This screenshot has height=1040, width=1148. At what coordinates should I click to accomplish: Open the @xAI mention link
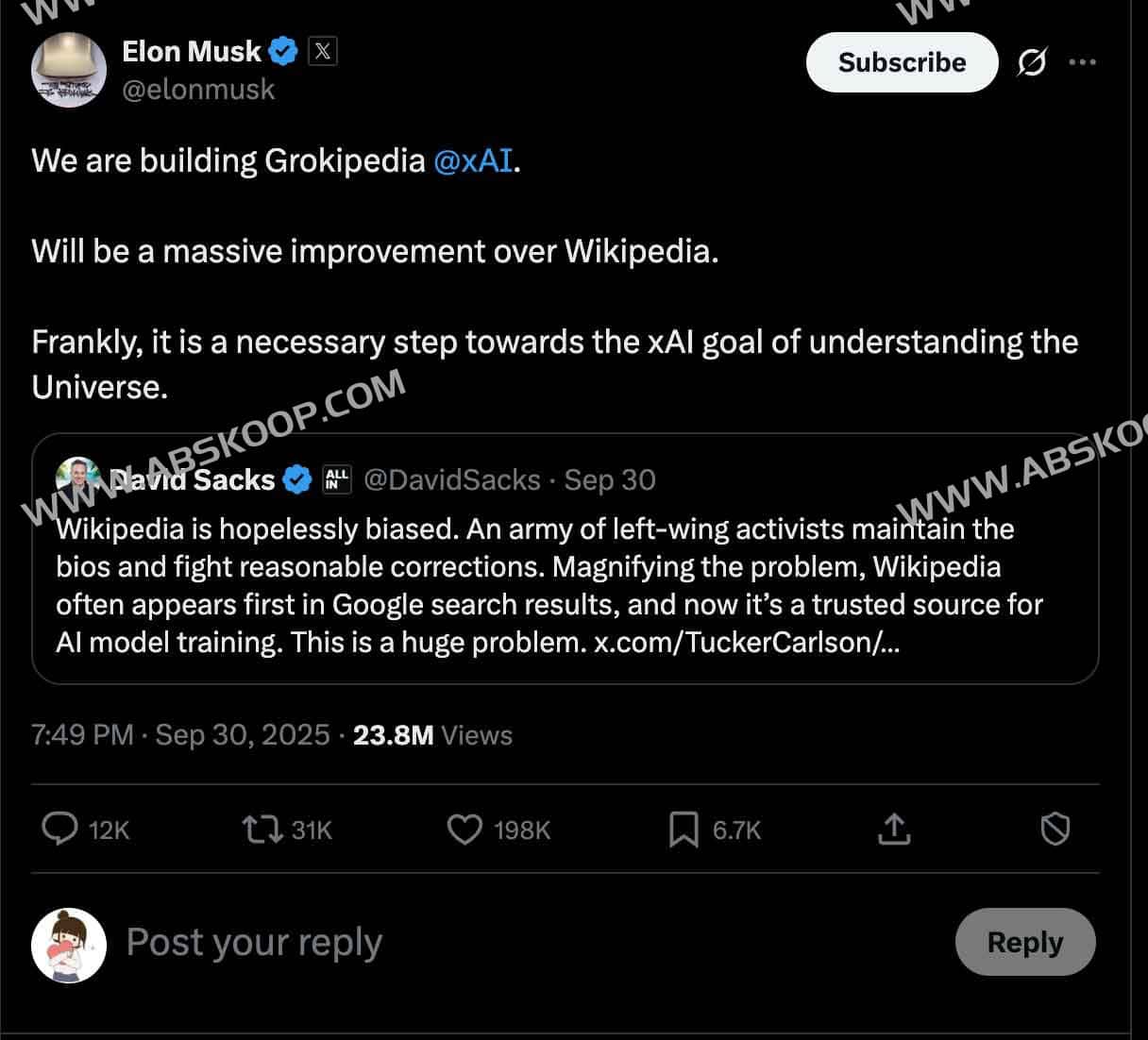473,160
